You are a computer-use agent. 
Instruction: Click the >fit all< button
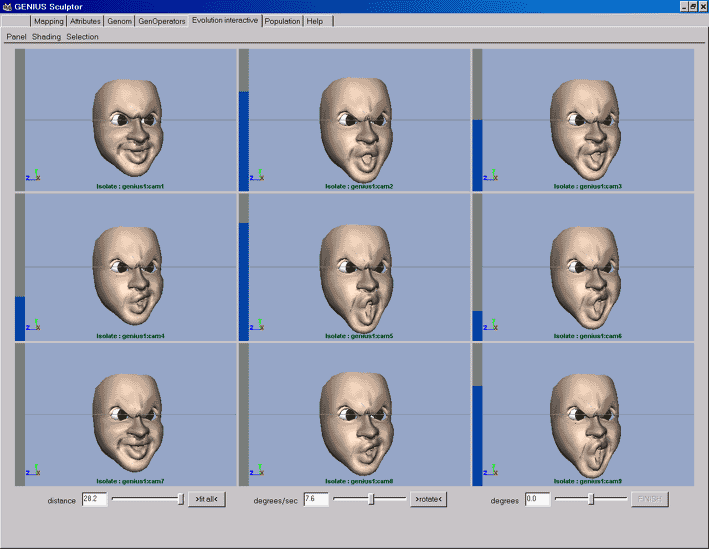click(x=207, y=499)
